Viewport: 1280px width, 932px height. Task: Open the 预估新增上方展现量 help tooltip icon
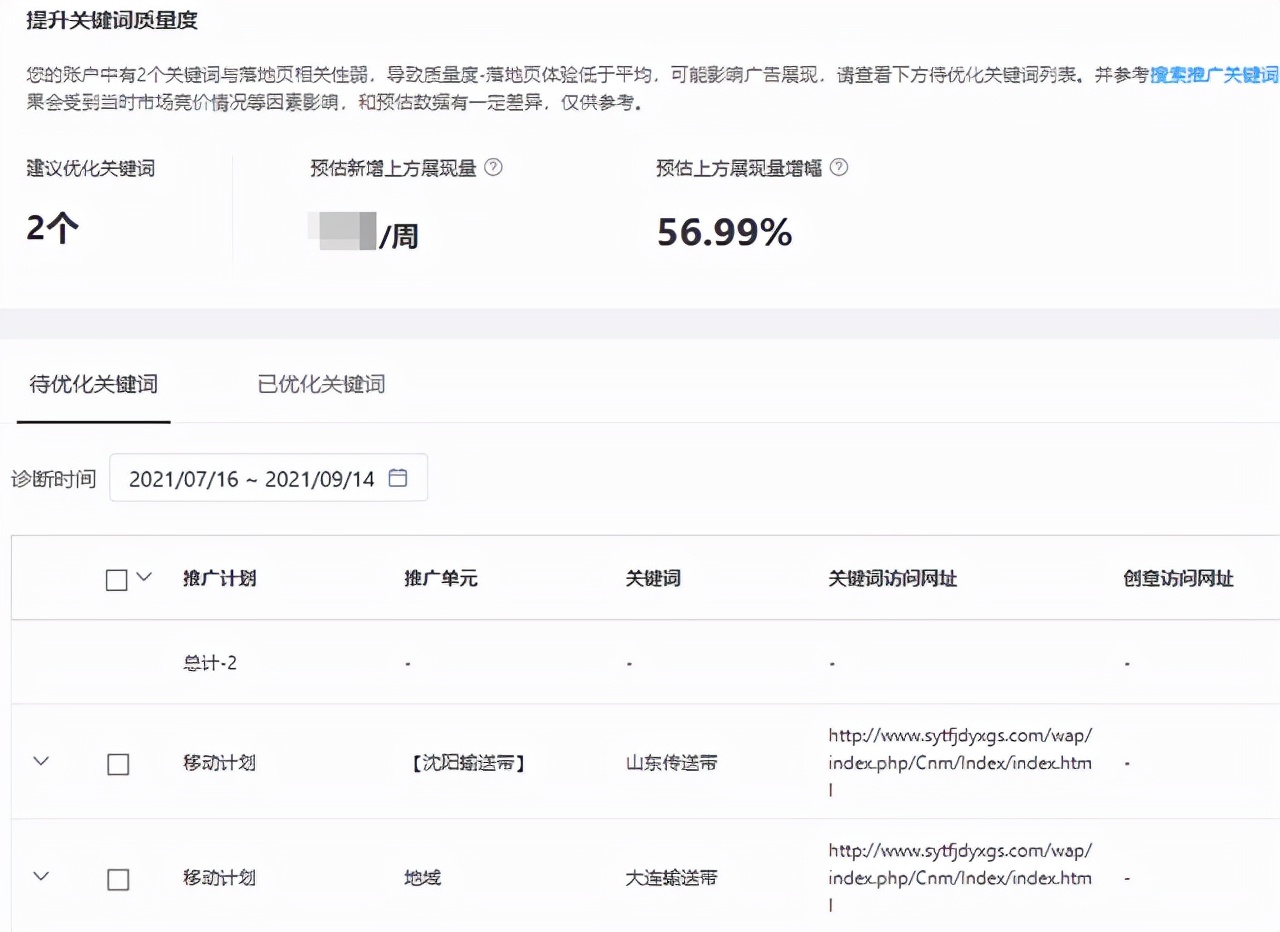[492, 169]
